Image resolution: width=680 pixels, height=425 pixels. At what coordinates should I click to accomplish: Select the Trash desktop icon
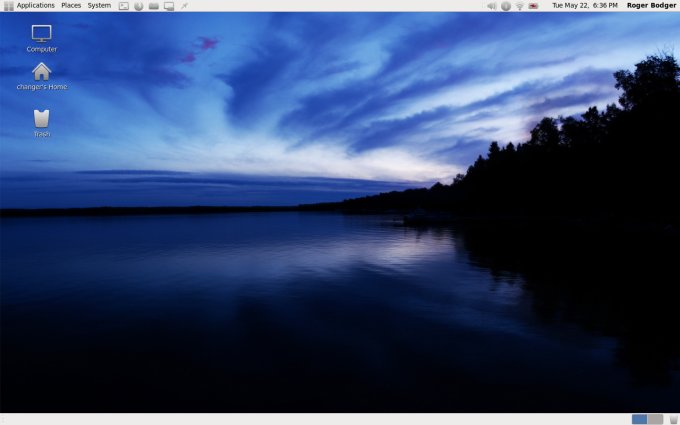42,119
